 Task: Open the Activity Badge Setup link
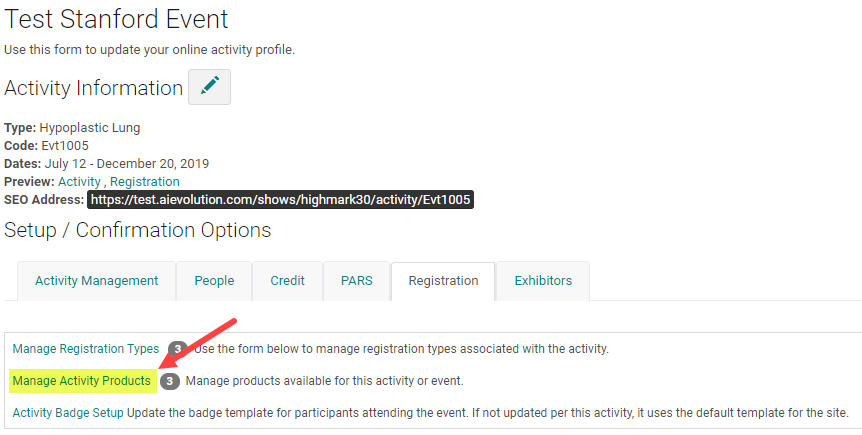(68, 412)
